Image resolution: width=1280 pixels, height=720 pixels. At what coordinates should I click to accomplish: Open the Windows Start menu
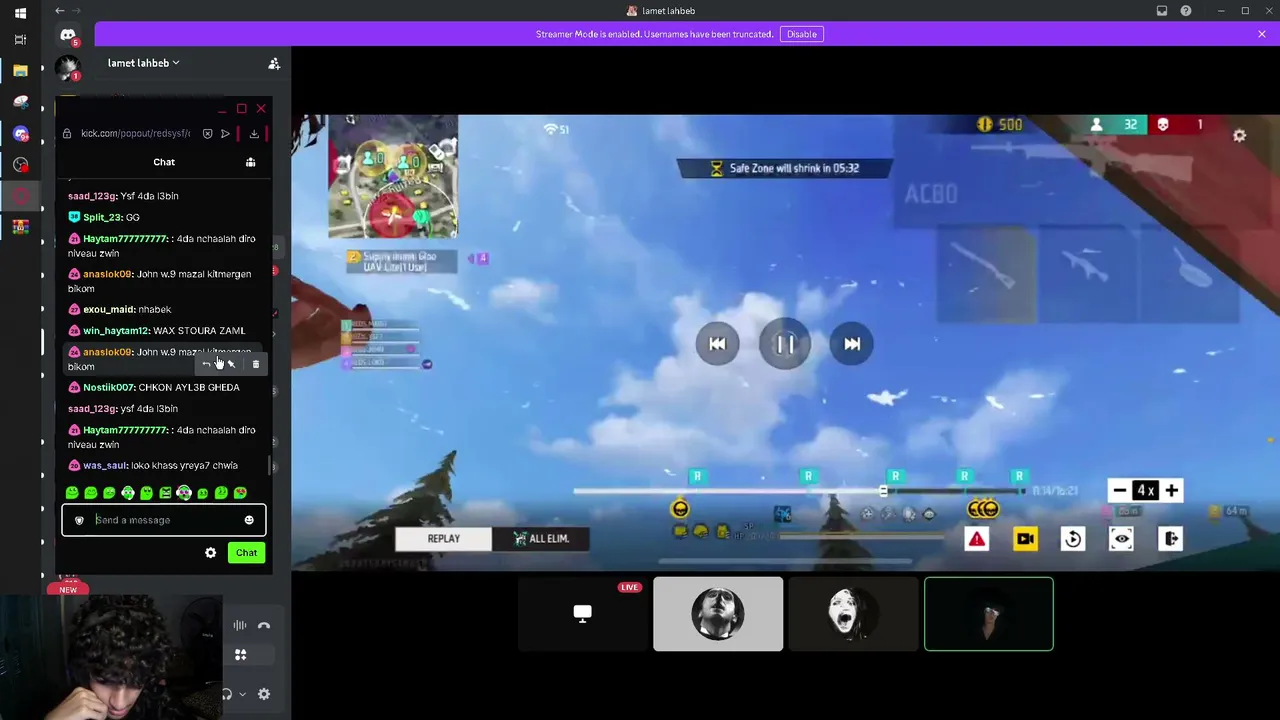point(20,13)
